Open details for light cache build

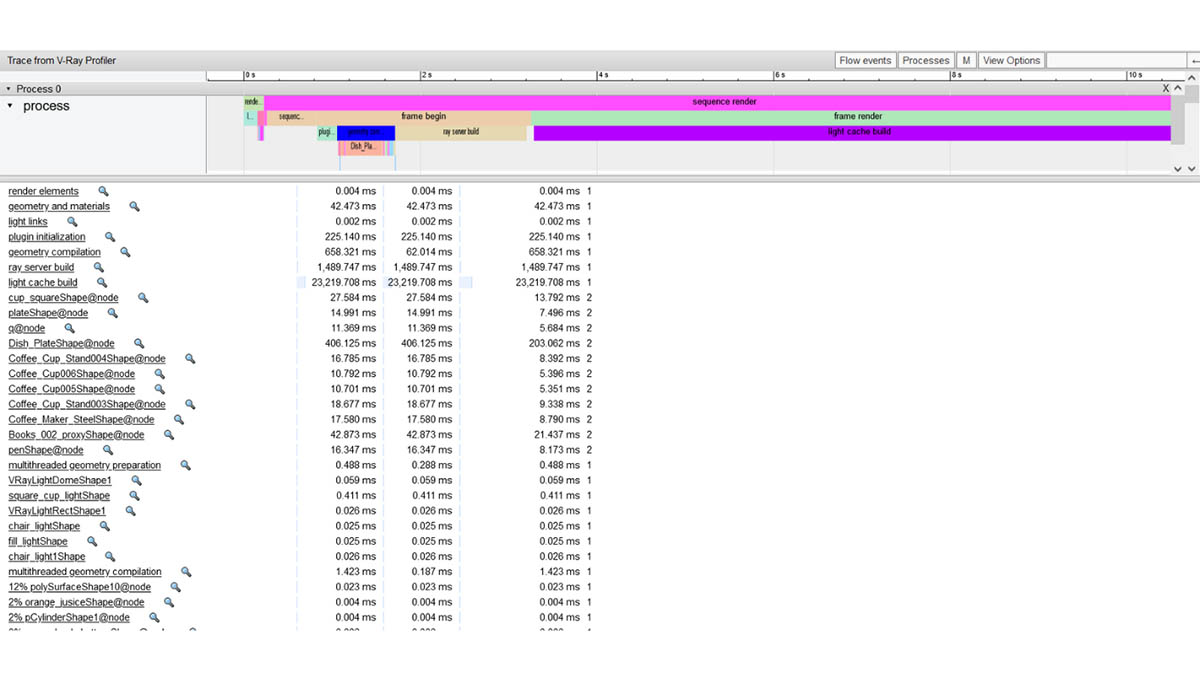coord(44,282)
